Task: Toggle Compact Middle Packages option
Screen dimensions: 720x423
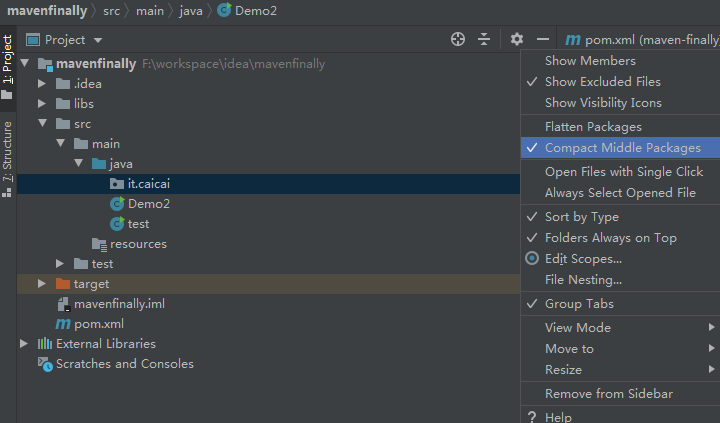Action: coord(622,148)
